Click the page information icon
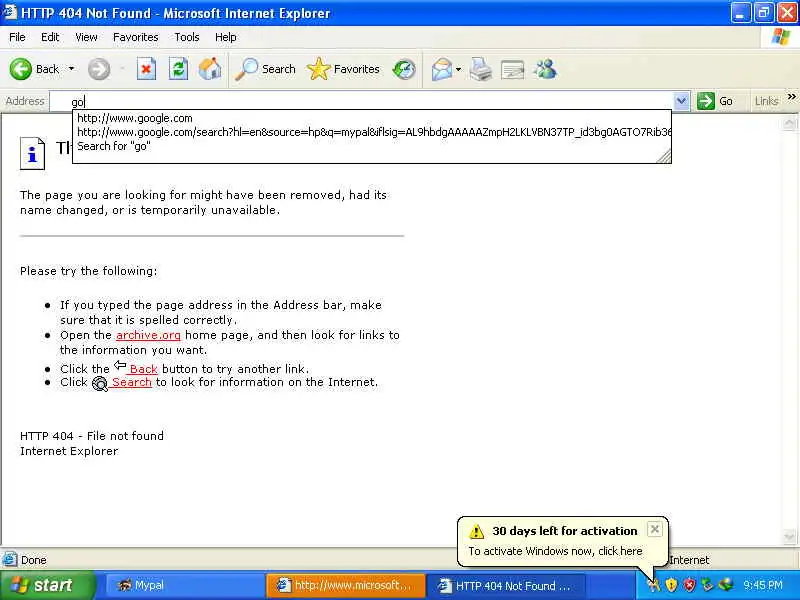 coord(32,153)
